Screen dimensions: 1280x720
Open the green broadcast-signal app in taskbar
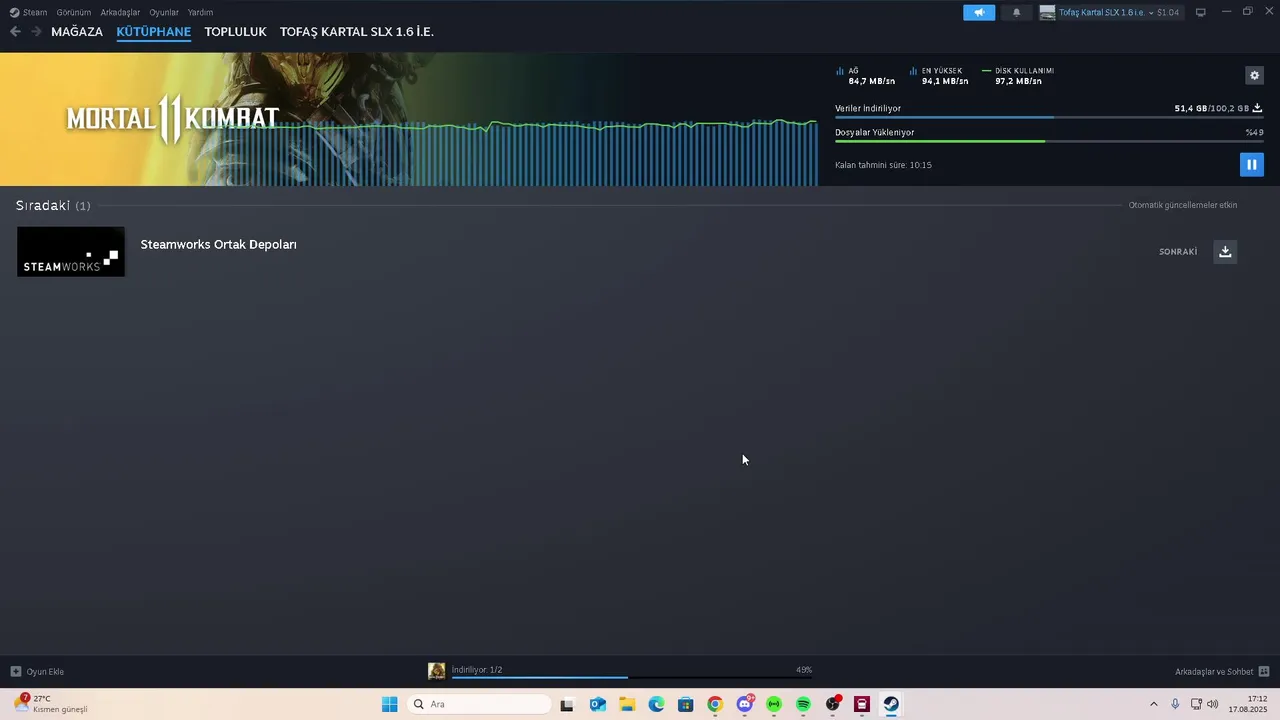(x=774, y=705)
